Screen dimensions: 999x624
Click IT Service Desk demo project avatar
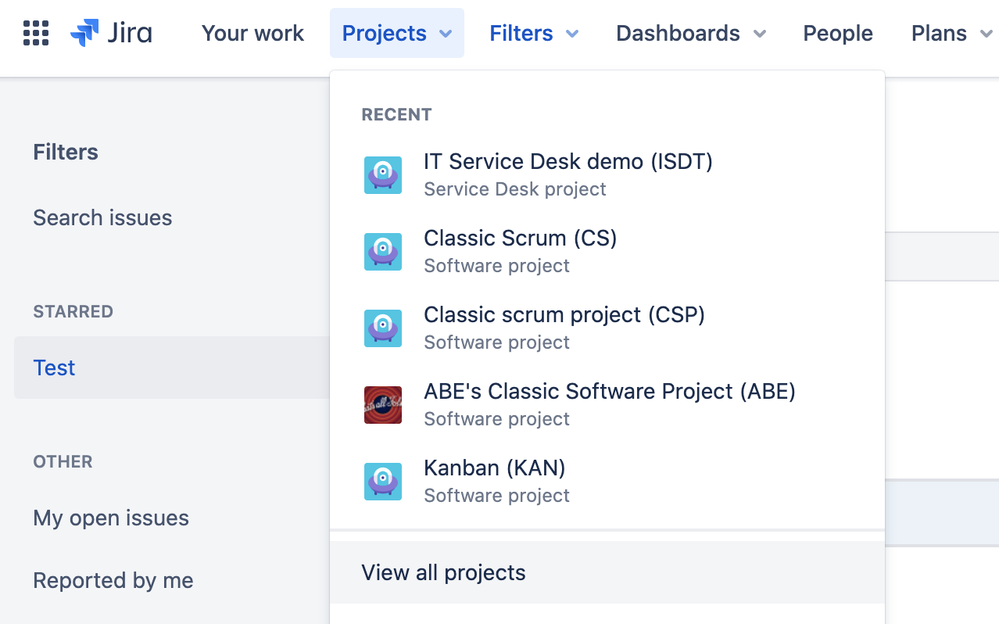click(383, 175)
